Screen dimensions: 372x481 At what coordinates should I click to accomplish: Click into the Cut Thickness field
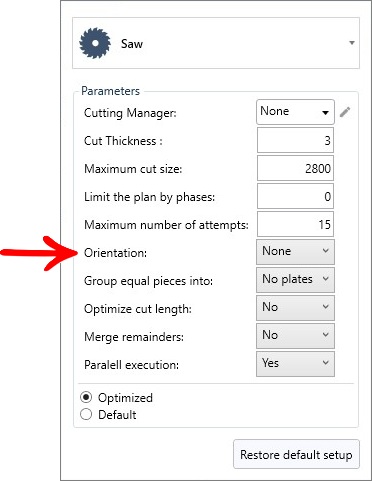295,140
